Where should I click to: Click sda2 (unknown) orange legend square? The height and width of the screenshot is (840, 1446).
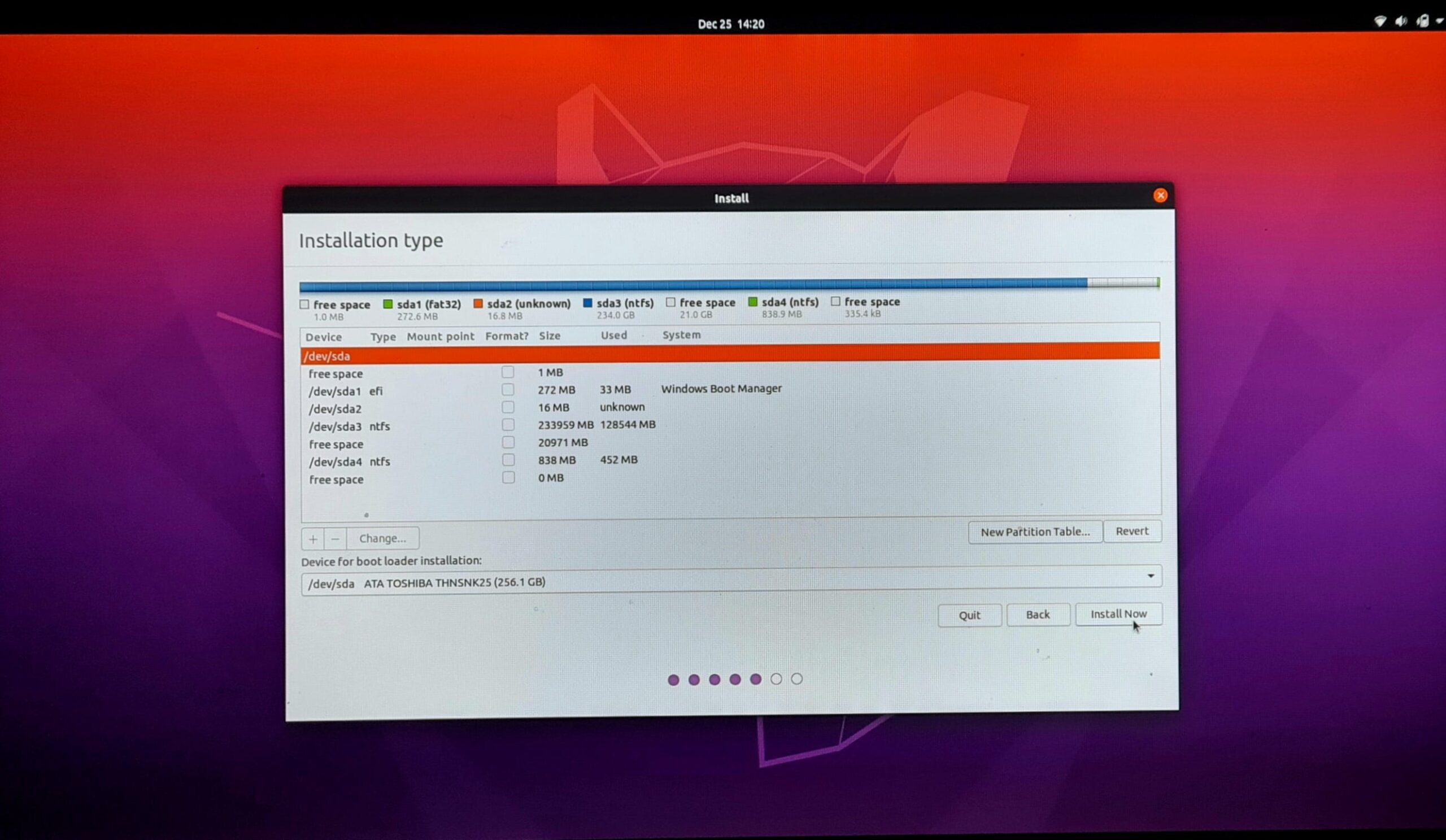478,303
